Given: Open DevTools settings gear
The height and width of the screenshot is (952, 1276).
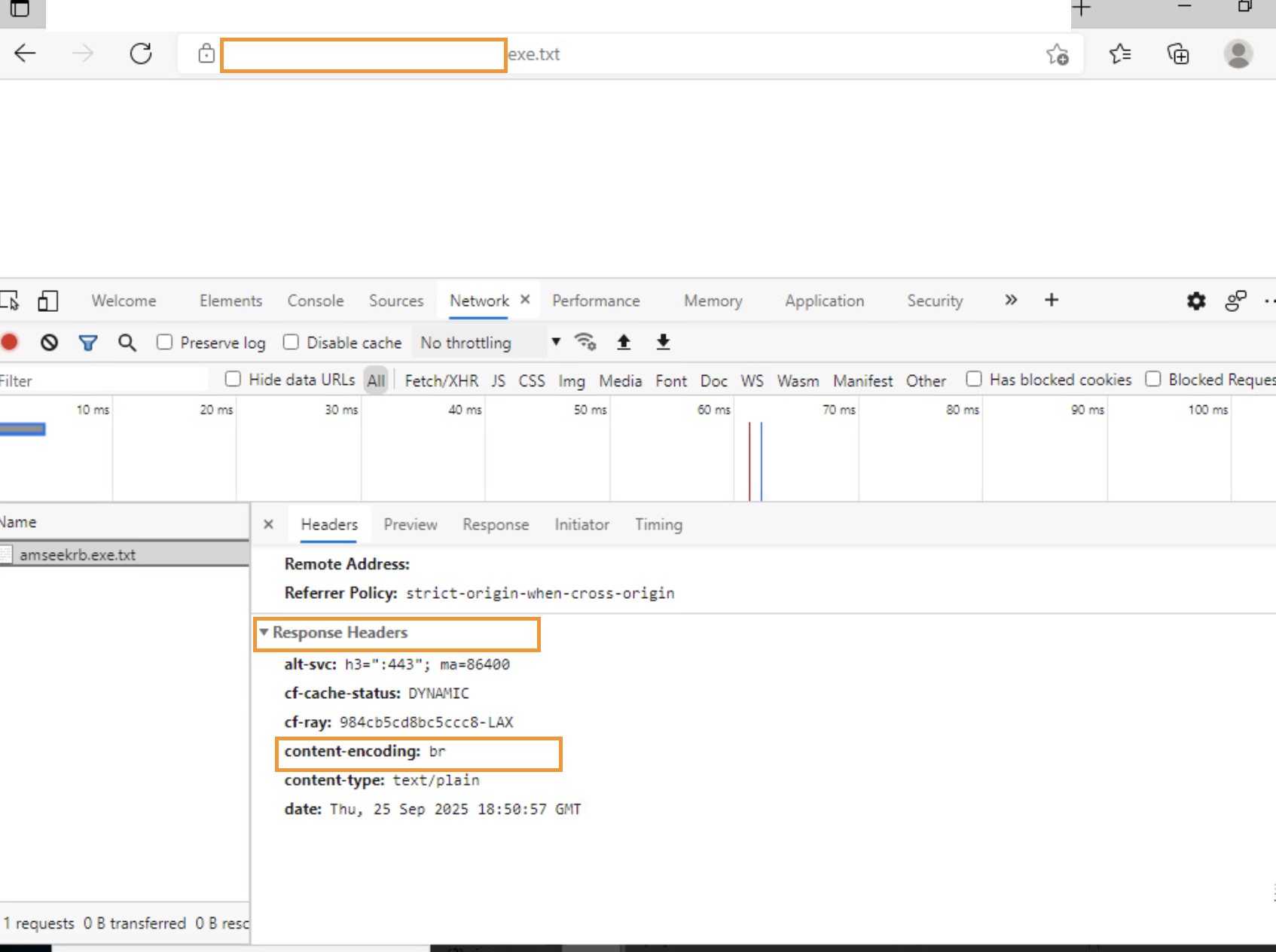Looking at the screenshot, I should pyautogui.click(x=1195, y=301).
